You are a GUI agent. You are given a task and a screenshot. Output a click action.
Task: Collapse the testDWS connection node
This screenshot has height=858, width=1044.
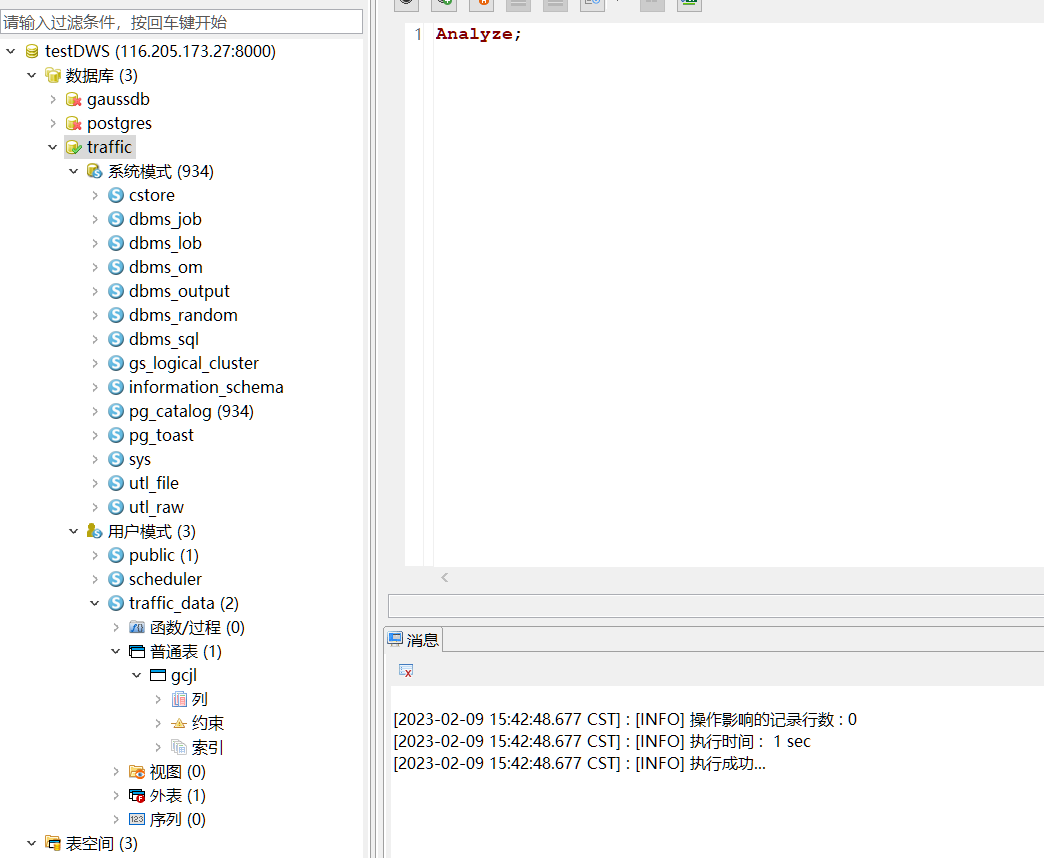pos(11,51)
